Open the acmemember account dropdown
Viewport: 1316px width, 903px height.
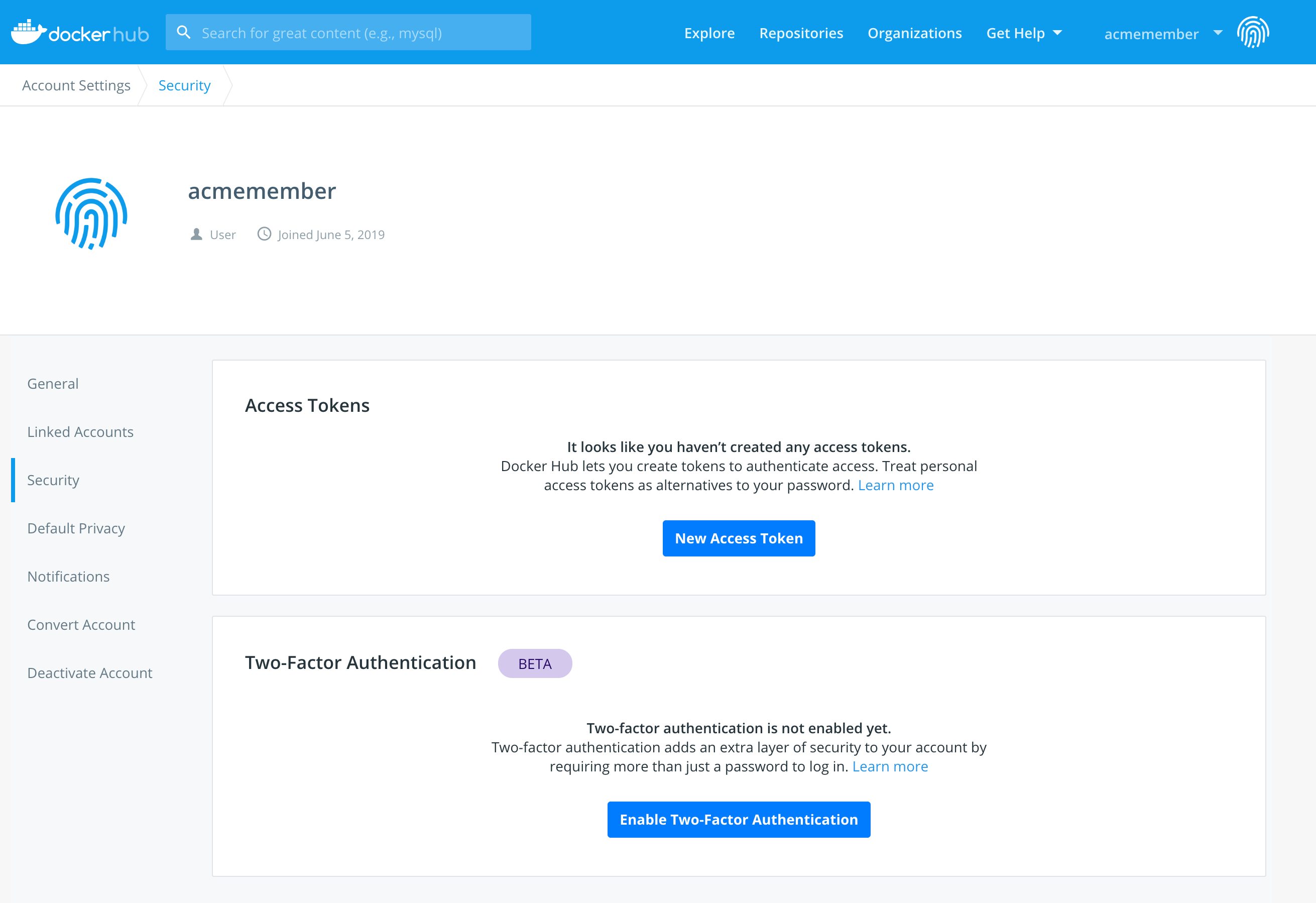1218,33
